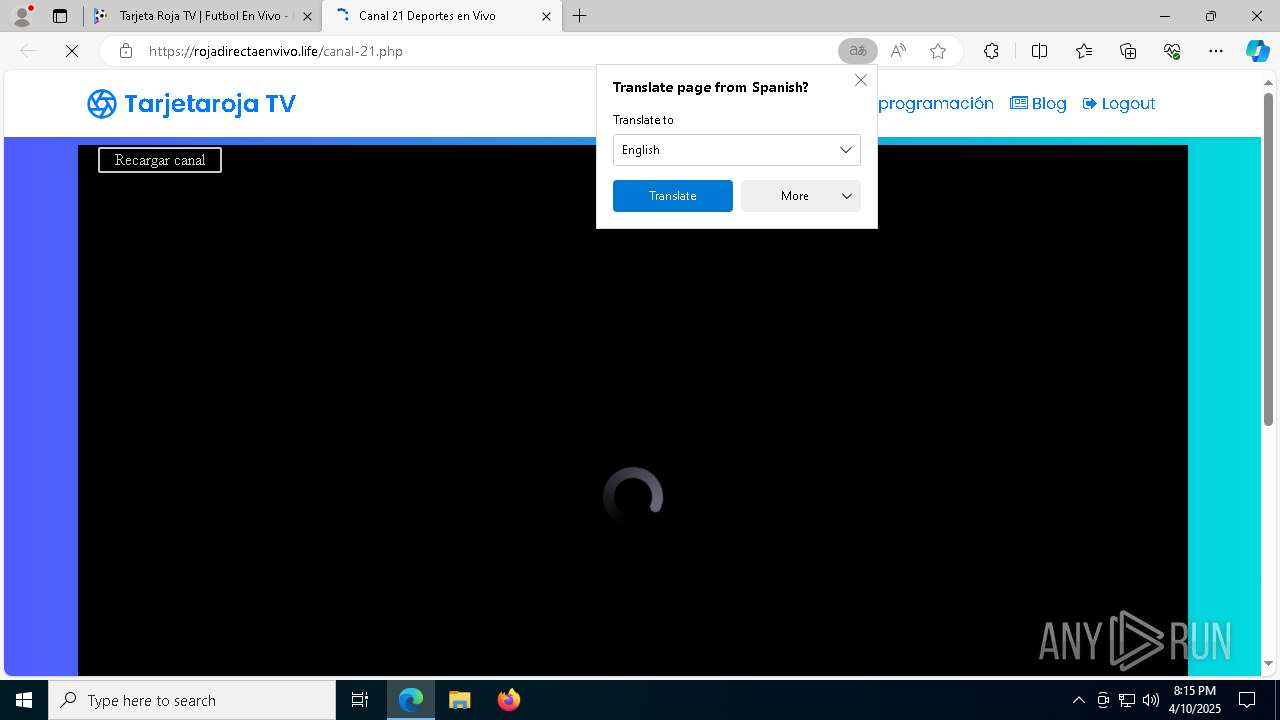
Task: Open Collections panel
Action: 1128,51
